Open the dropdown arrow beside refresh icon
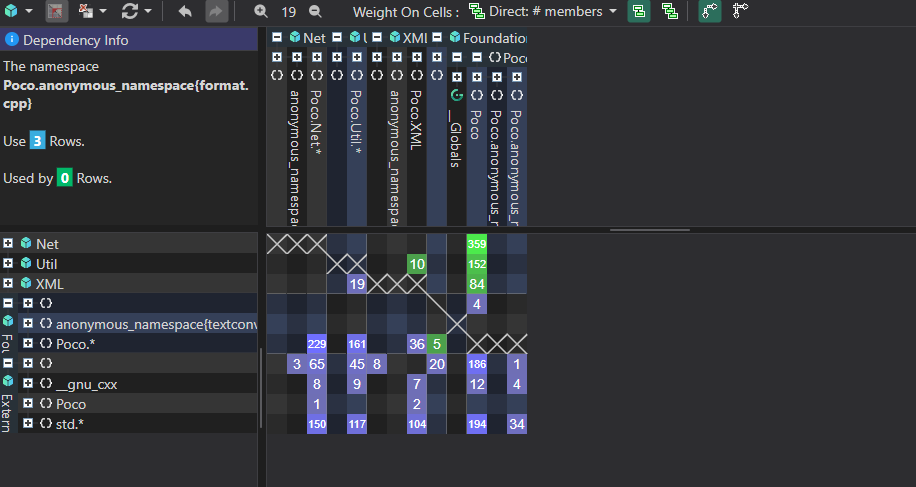 [148, 12]
